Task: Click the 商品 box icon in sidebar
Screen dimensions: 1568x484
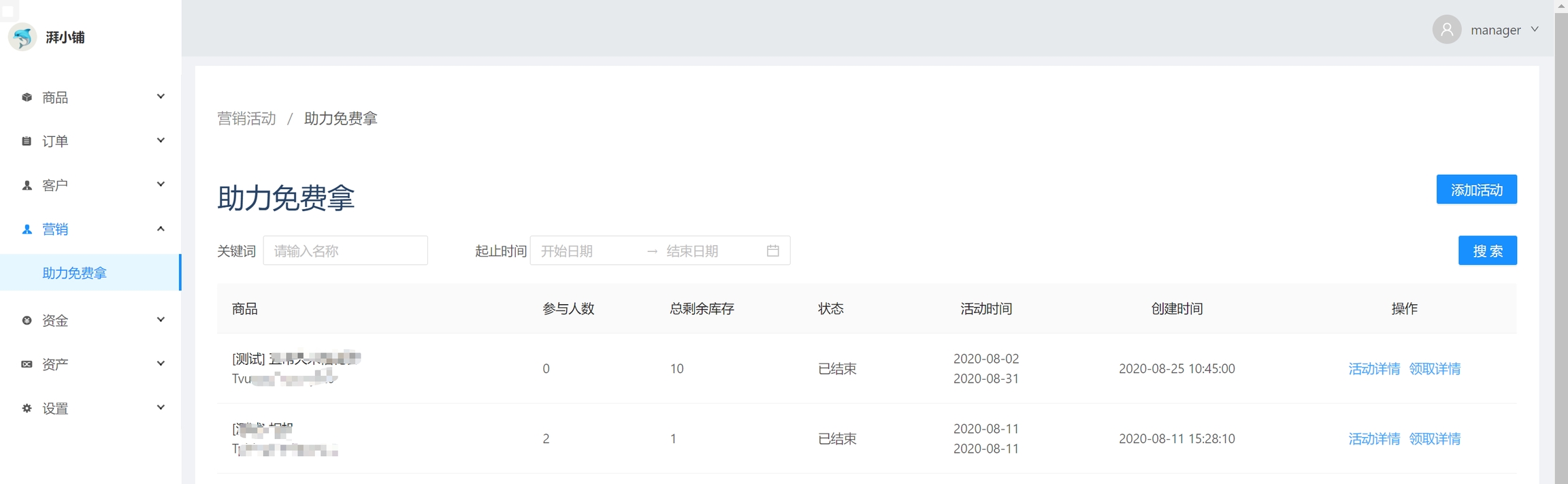Action: click(x=27, y=97)
